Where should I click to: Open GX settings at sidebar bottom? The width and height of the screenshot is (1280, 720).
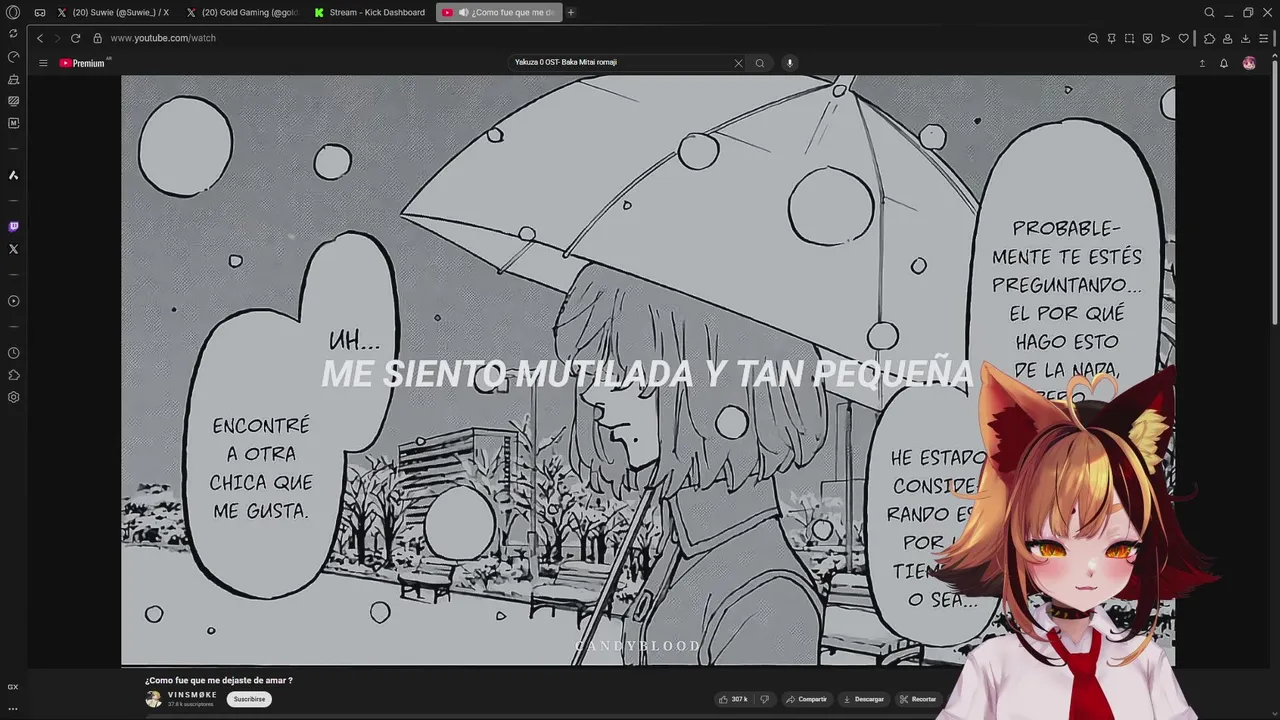click(13, 687)
